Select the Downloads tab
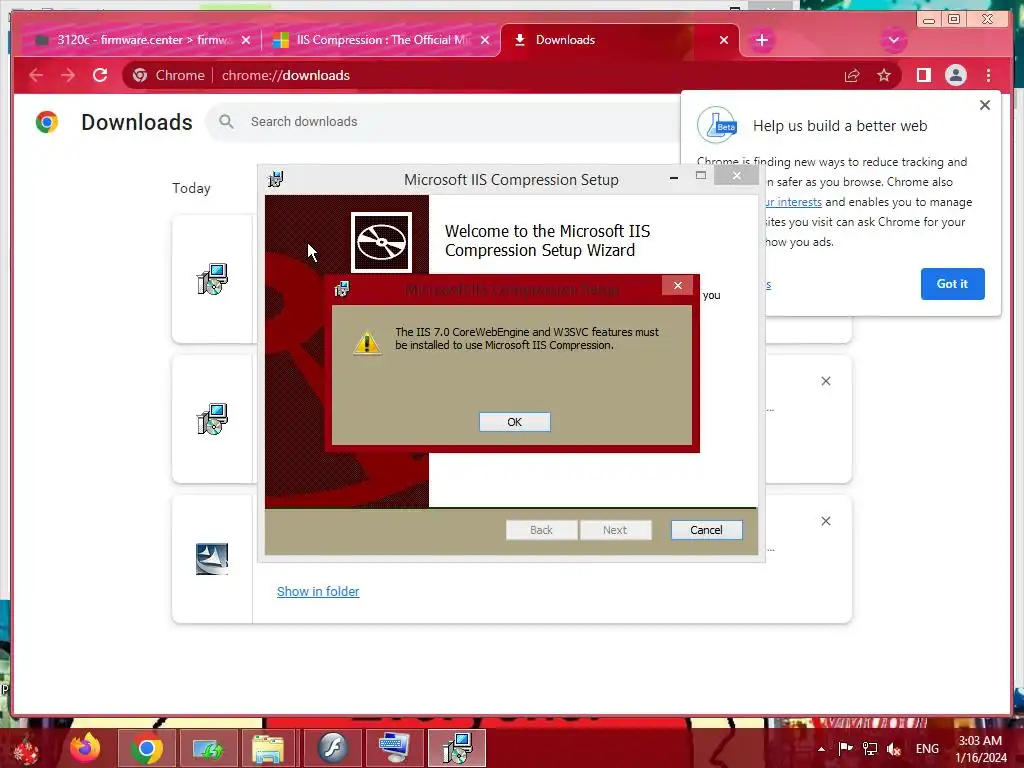Viewport: 1024px width, 768px height. pos(619,40)
